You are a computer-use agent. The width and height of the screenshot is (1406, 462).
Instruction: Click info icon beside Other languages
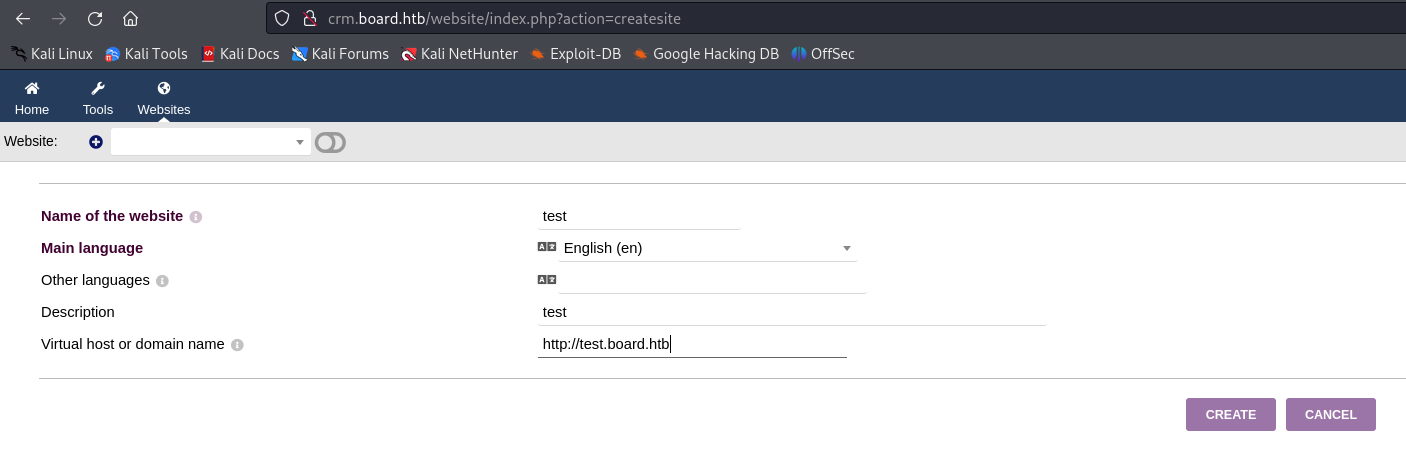pyautogui.click(x=162, y=281)
